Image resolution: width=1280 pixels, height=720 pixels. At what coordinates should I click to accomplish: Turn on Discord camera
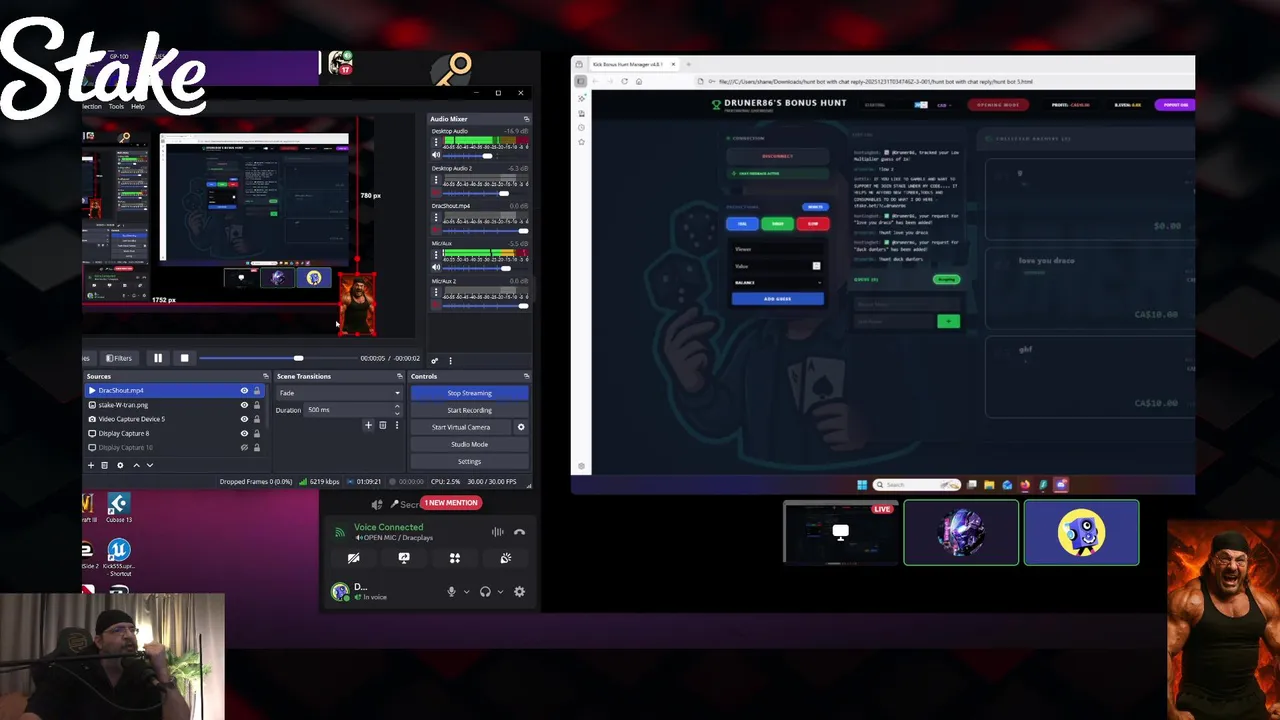pos(353,558)
